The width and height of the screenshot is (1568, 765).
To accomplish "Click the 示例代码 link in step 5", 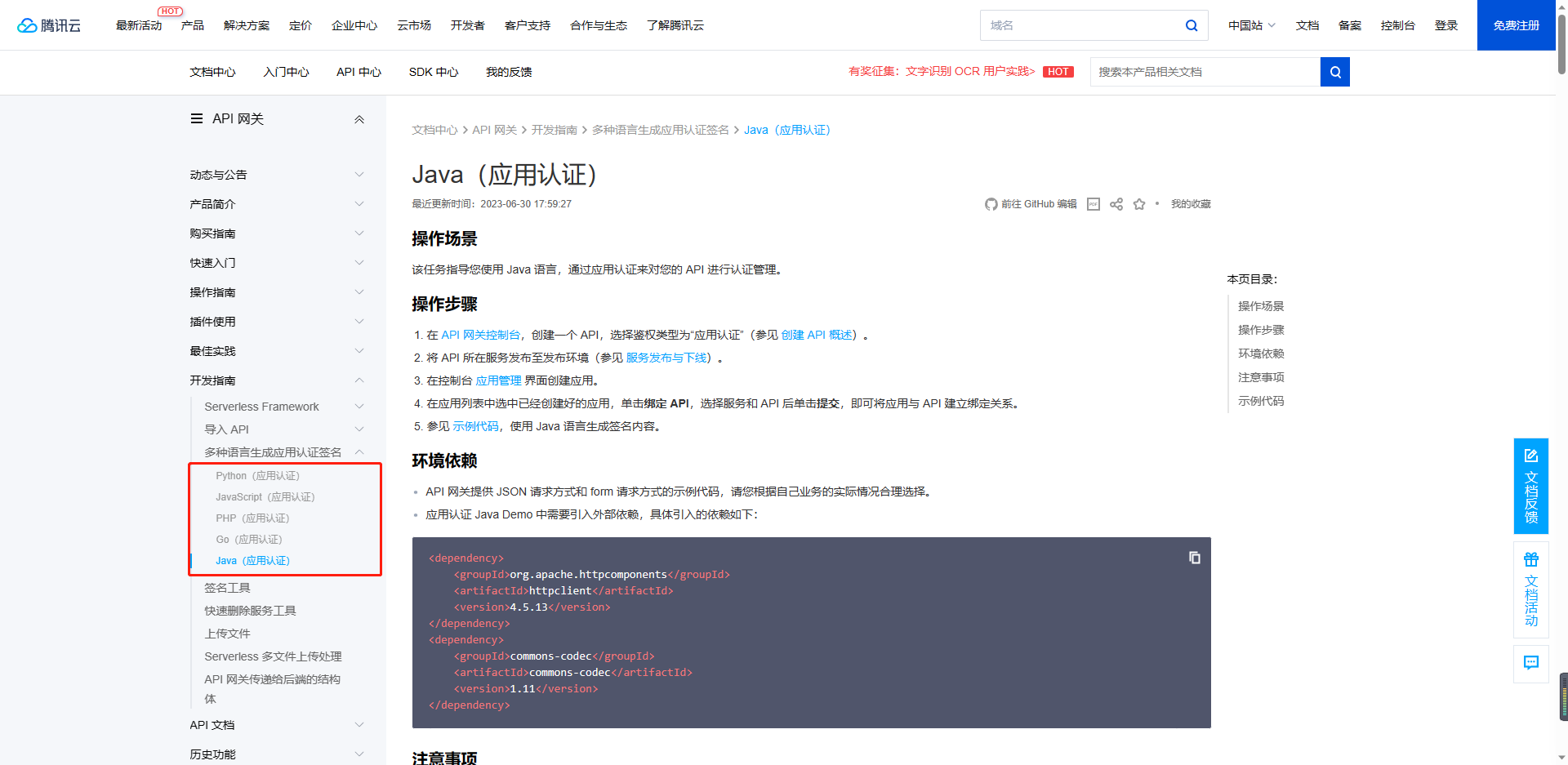I will click(x=475, y=426).
